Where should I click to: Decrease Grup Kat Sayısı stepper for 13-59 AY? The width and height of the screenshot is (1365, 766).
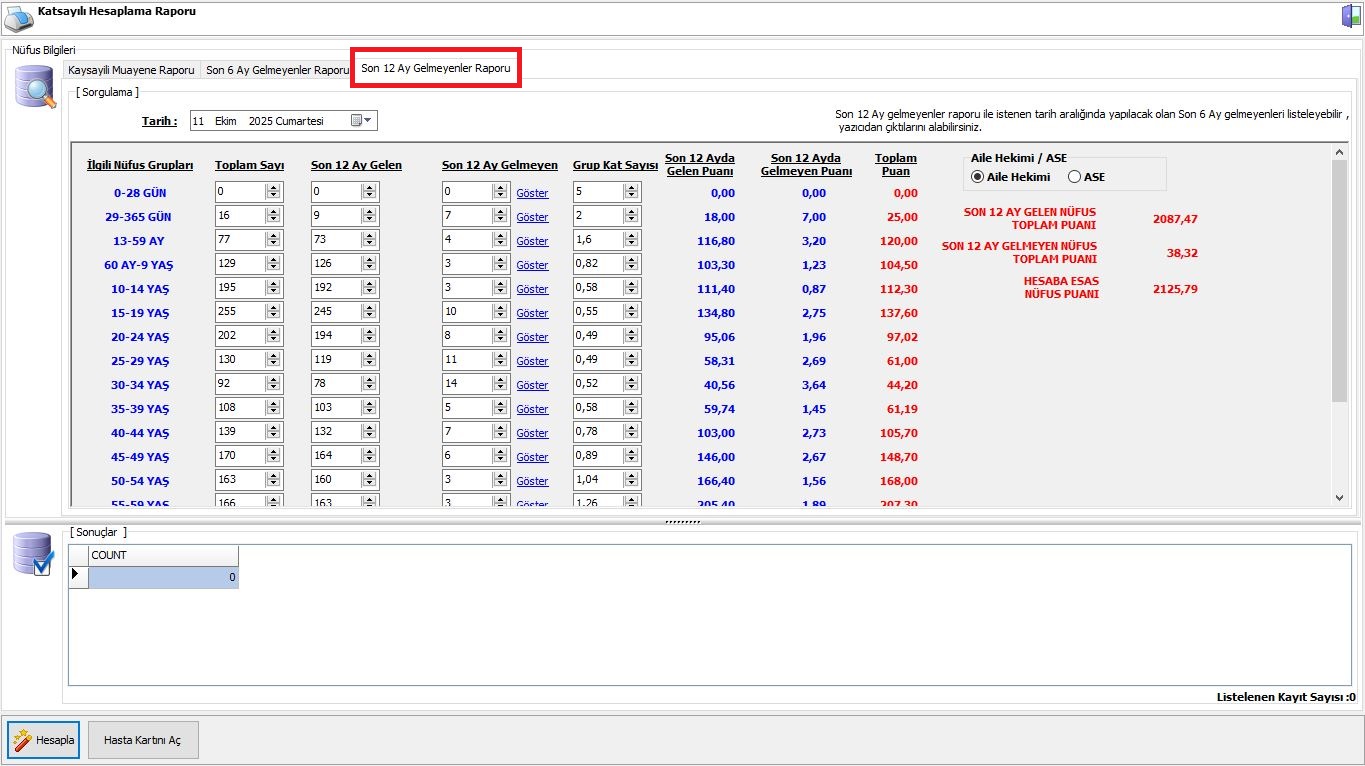pyautogui.click(x=631, y=245)
